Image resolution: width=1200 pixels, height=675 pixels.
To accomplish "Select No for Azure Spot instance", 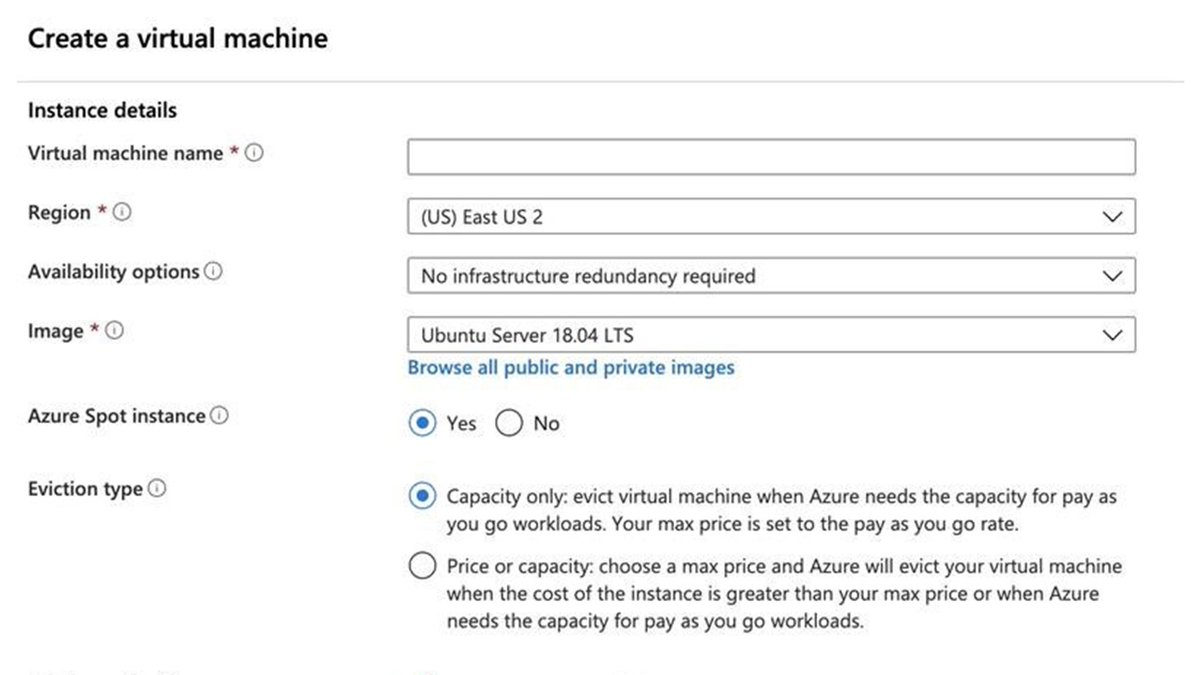I will [x=510, y=423].
